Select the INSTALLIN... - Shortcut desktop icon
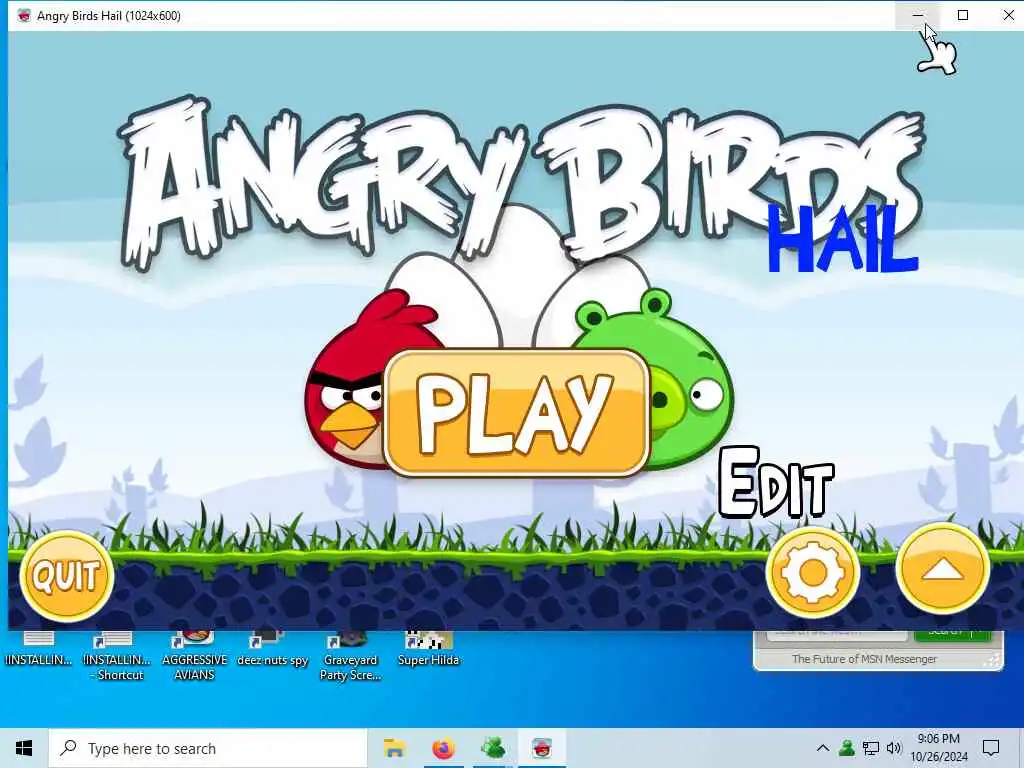Viewport: 1024px width, 768px height. [118, 658]
